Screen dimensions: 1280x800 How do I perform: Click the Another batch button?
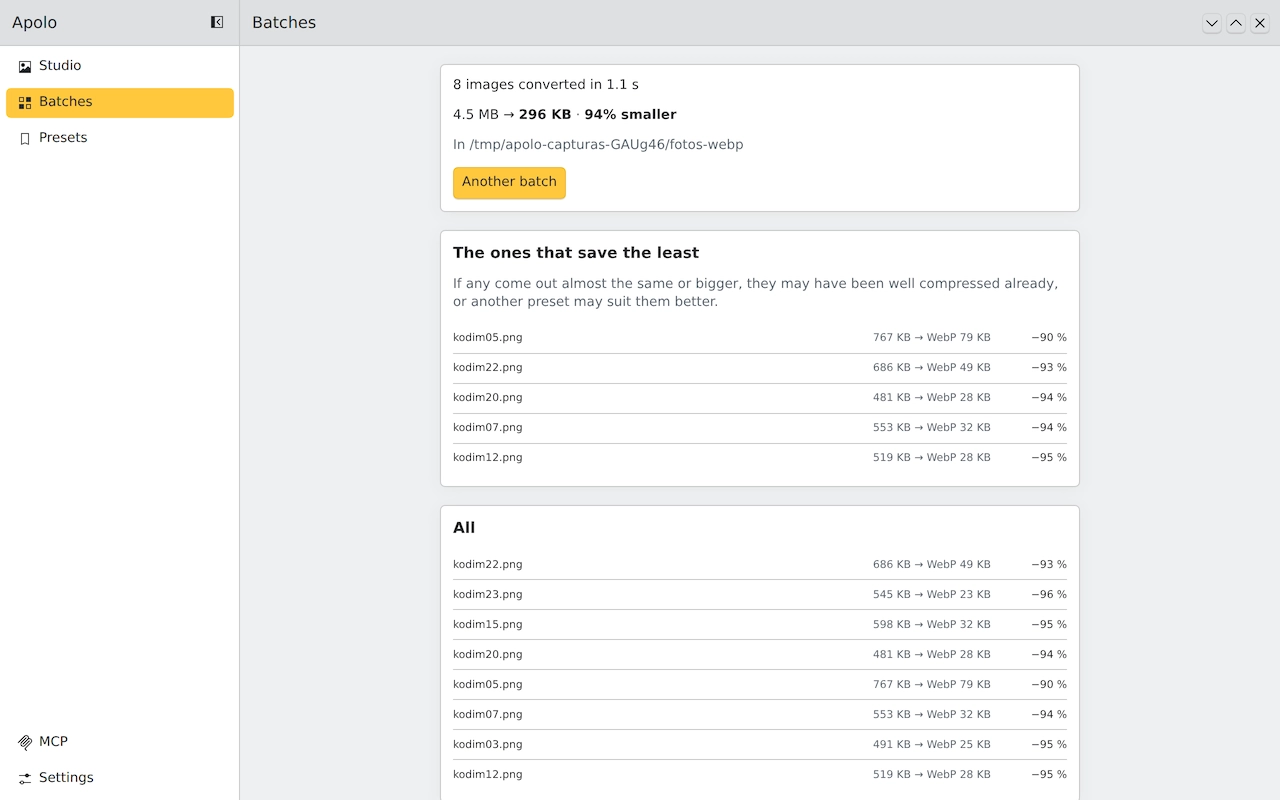509,182
